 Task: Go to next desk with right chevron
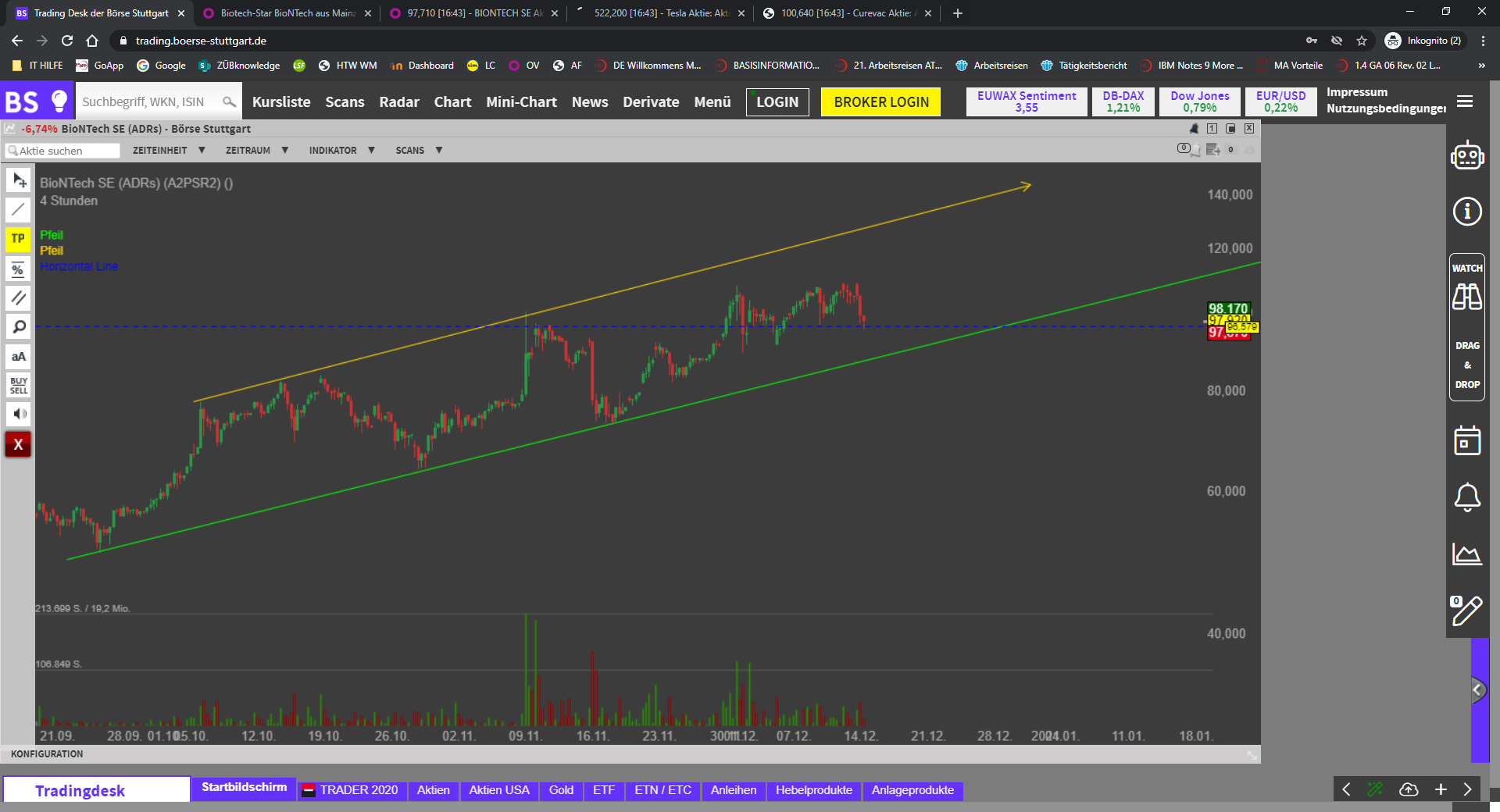[x=1467, y=789]
